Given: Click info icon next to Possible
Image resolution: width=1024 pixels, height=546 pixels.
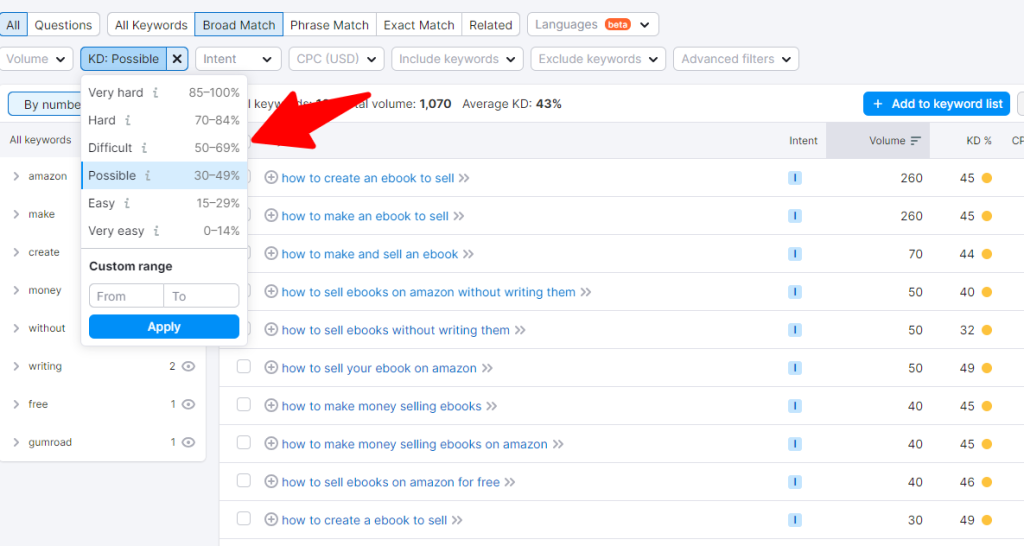Looking at the screenshot, I should (148, 176).
